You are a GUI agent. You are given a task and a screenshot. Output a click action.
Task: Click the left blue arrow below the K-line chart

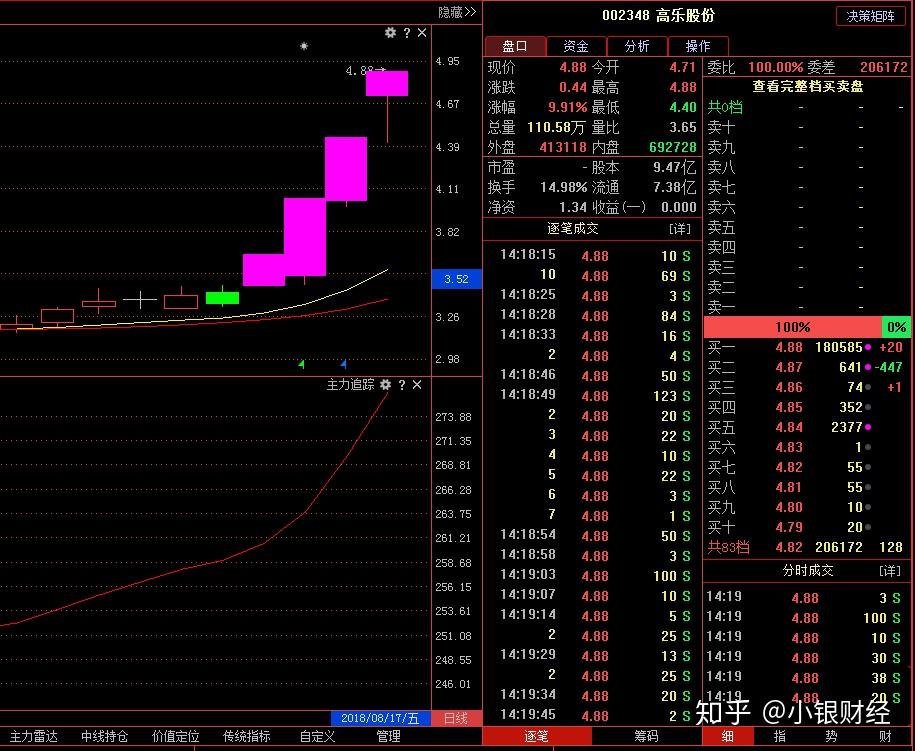[302, 363]
